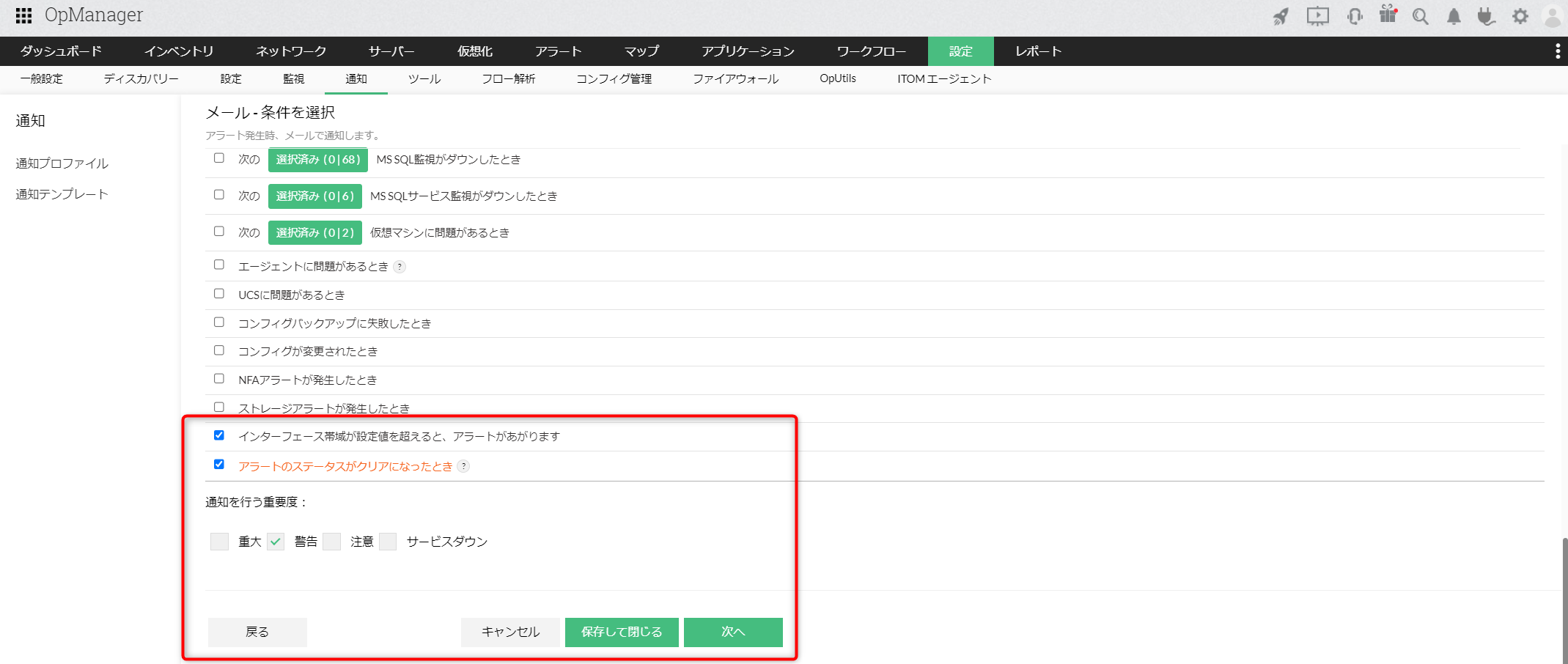Open 通知テンプレート in the sidebar
1568x664 pixels.
[x=62, y=194]
